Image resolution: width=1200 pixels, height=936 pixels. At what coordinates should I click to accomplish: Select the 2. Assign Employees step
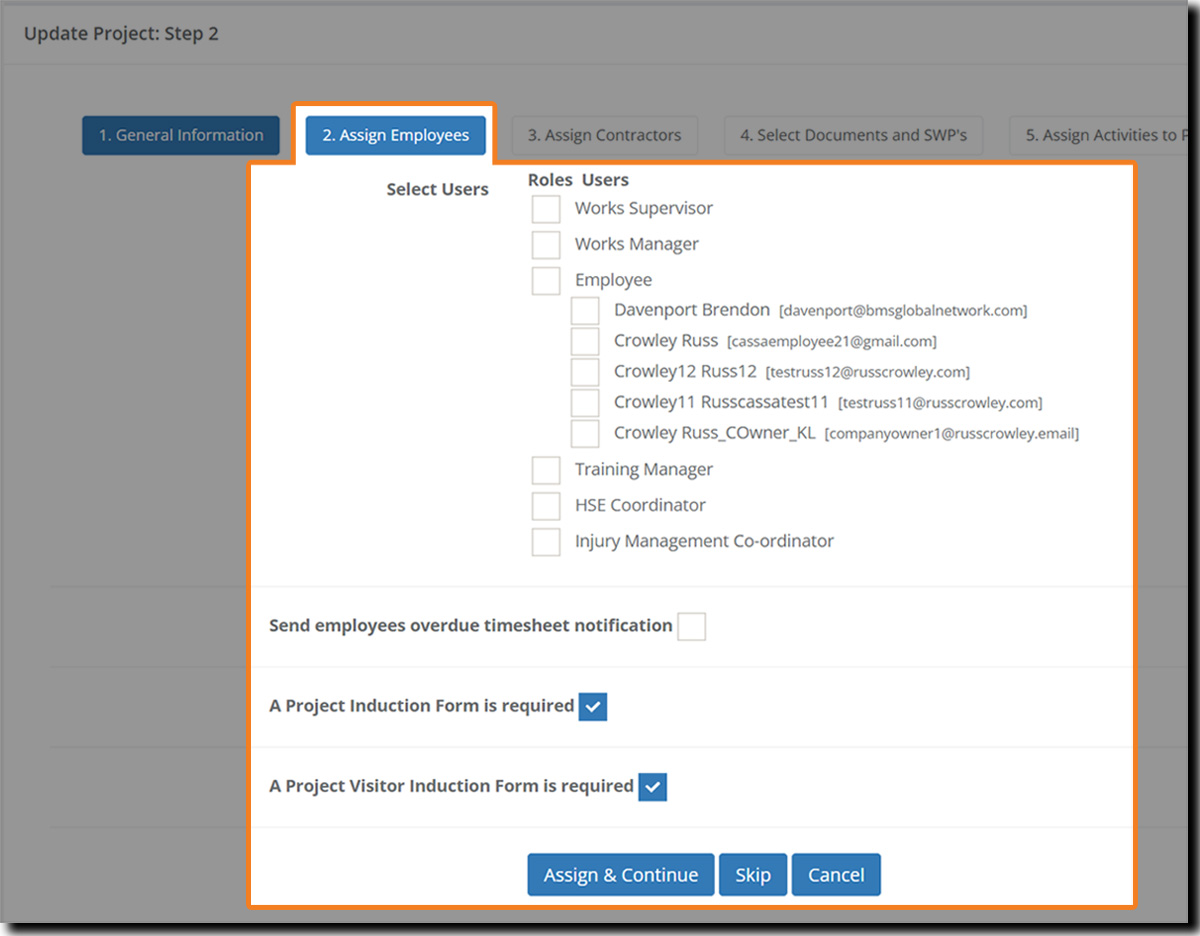pyautogui.click(x=395, y=135)
